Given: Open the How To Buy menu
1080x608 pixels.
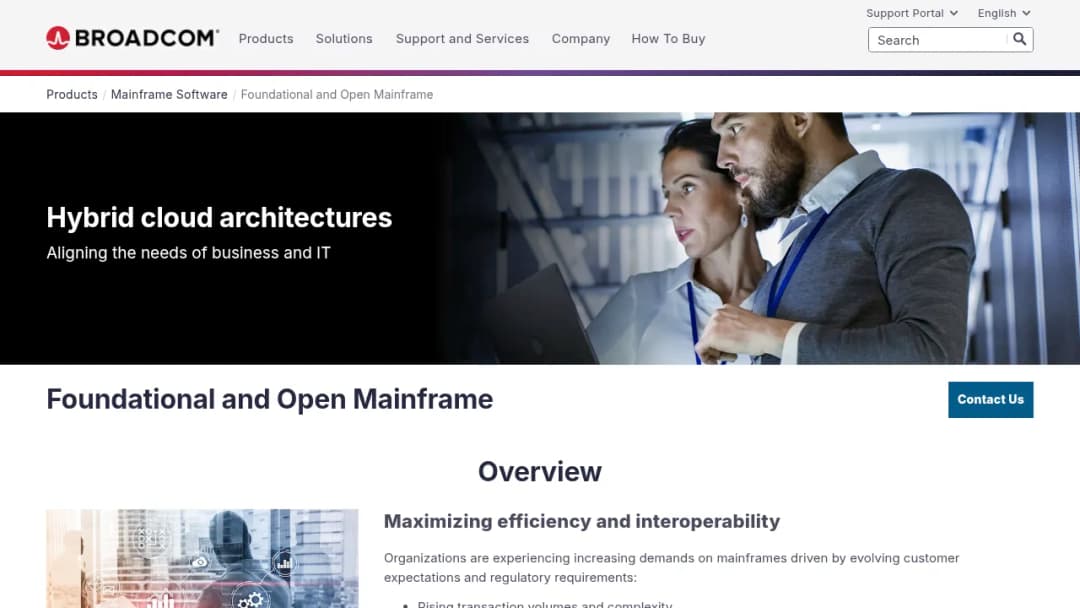Looking at the screenshot, I should (668, 39).
